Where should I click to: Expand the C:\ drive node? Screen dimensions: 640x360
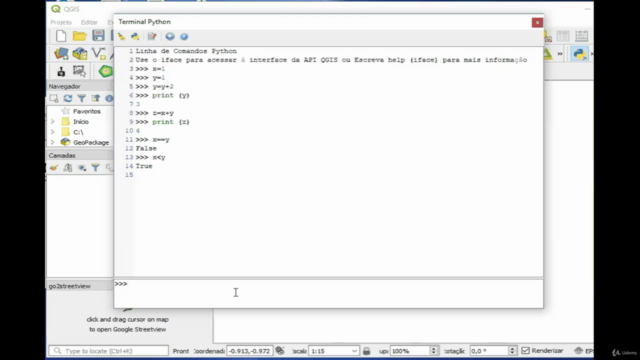pyautogui.click(x=53, y=132)
